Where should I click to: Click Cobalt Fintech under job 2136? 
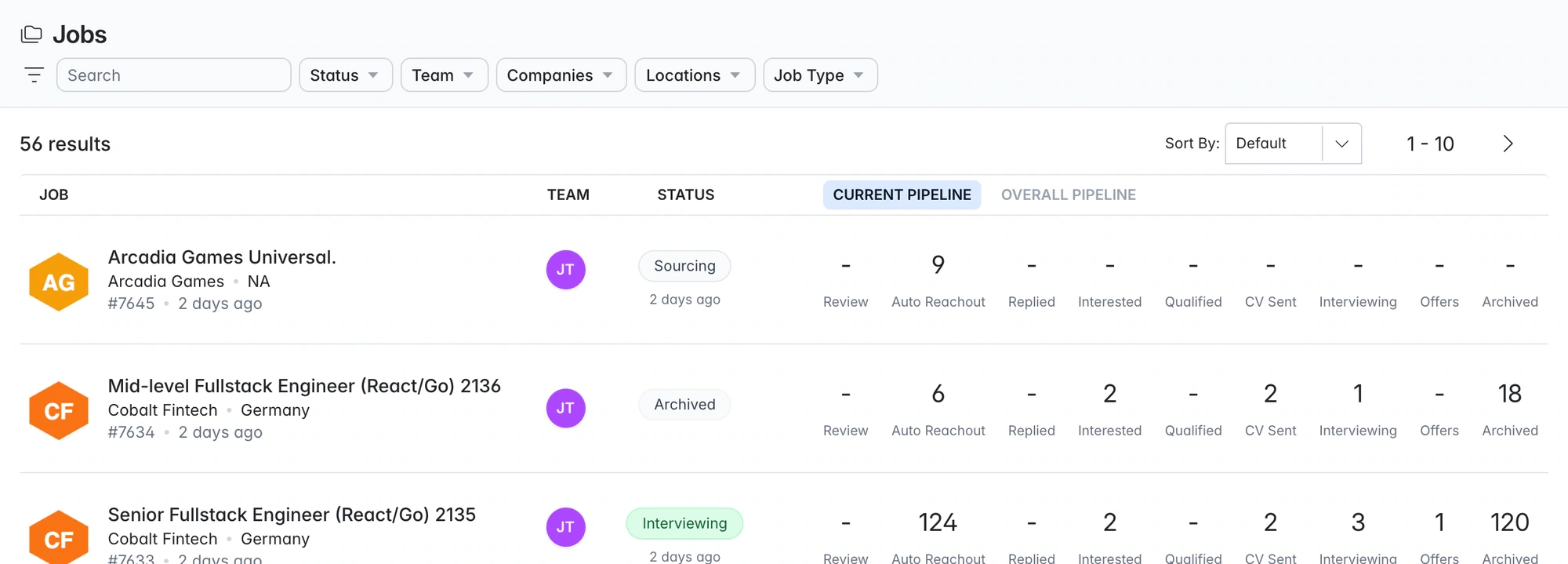click(x=163, y=410)
